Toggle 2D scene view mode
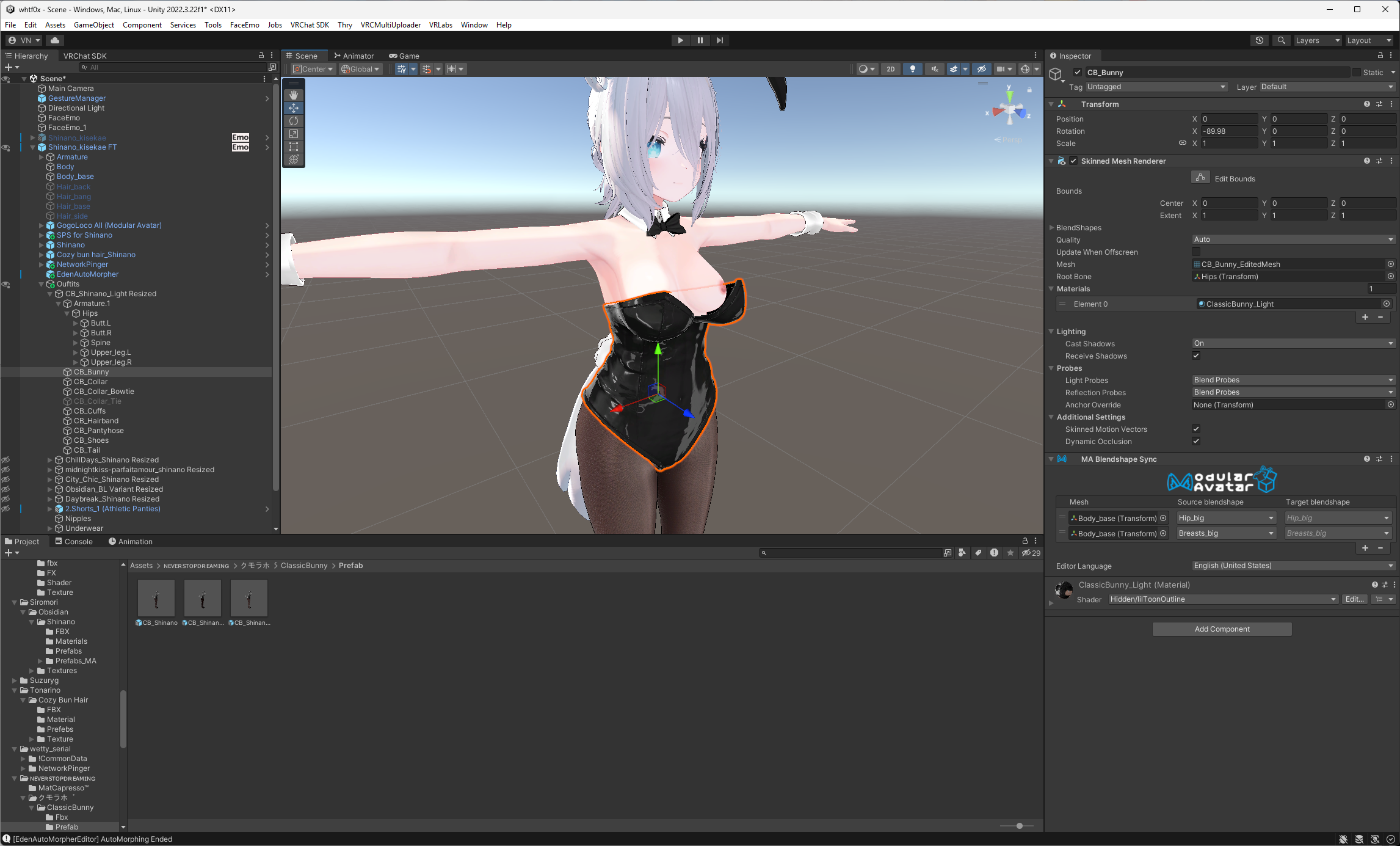This screenshot has height=846, width=1400. coord(891,69)
